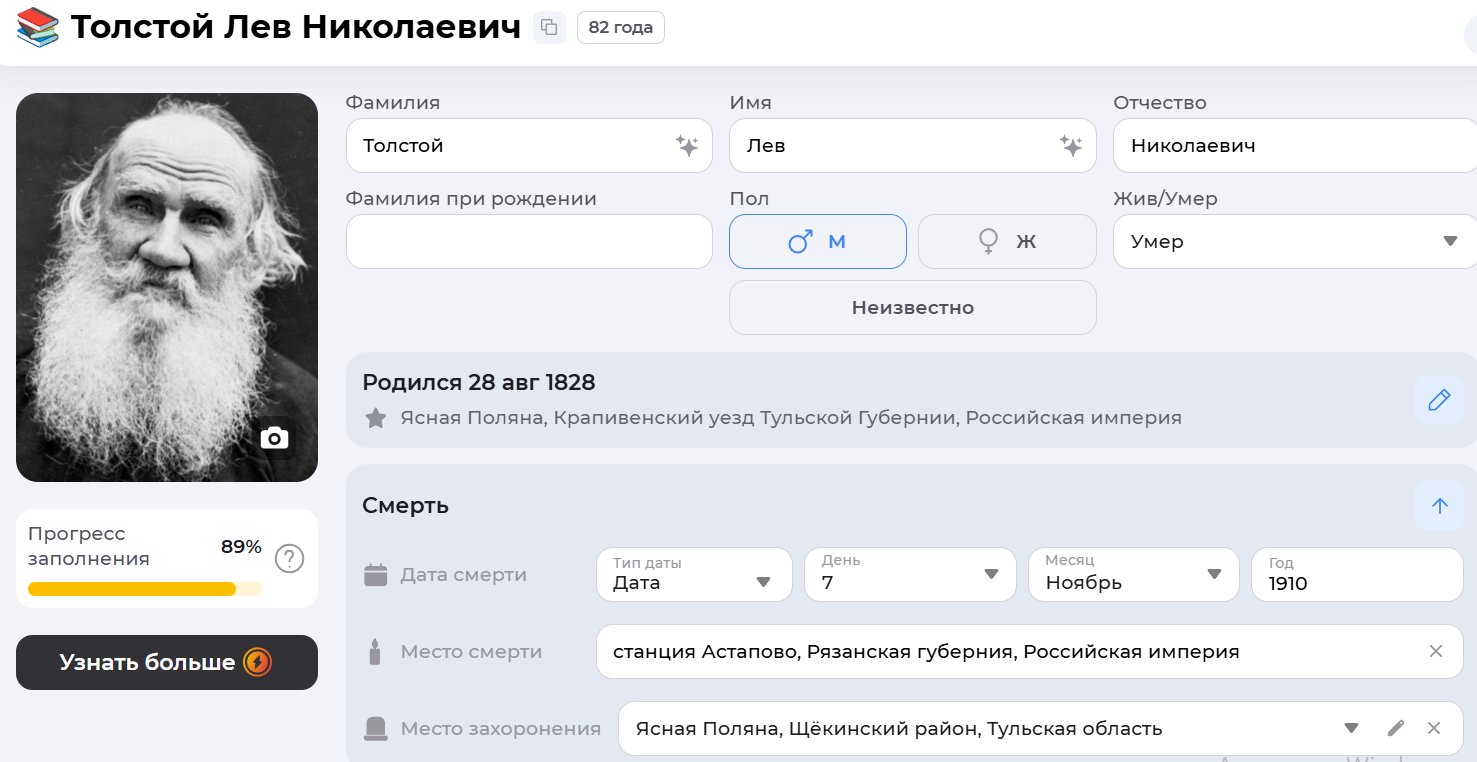Click the portrait photo of Tolstoy
The height and width of the screenshot is (762, 1477).
click(167, 287)
